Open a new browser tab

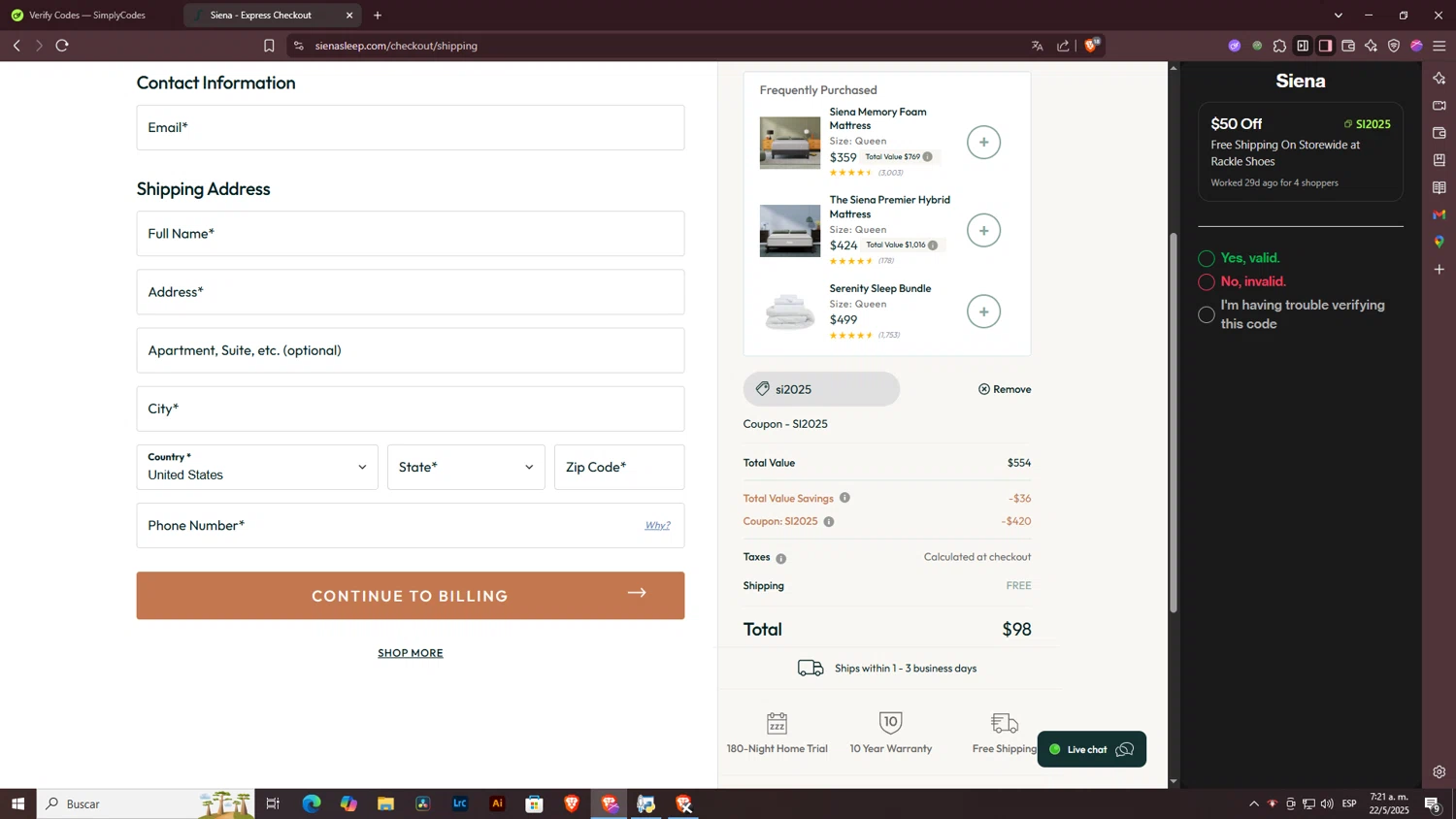(x=378, y=16)
